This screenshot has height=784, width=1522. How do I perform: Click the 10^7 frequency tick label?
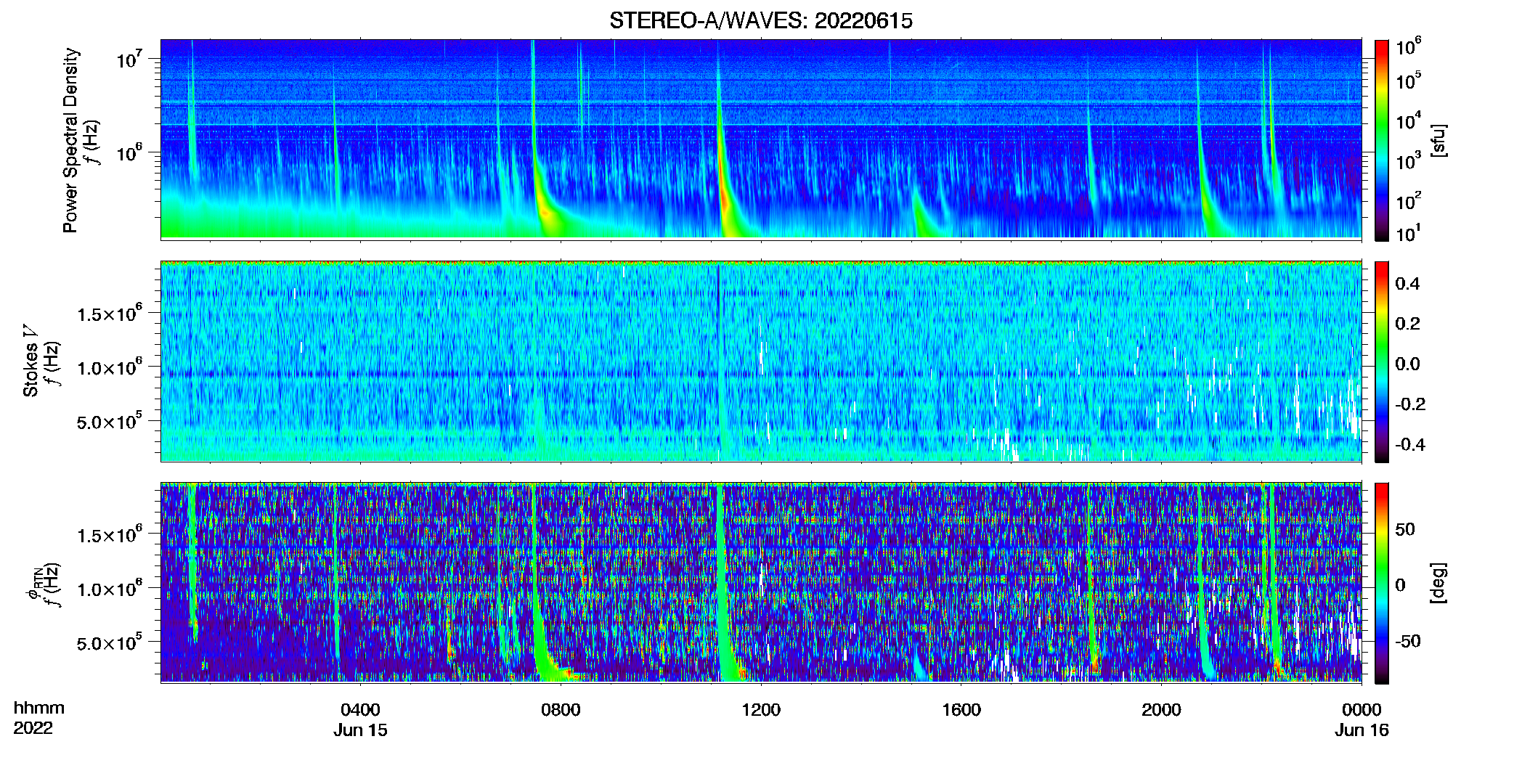click(129, 60)
